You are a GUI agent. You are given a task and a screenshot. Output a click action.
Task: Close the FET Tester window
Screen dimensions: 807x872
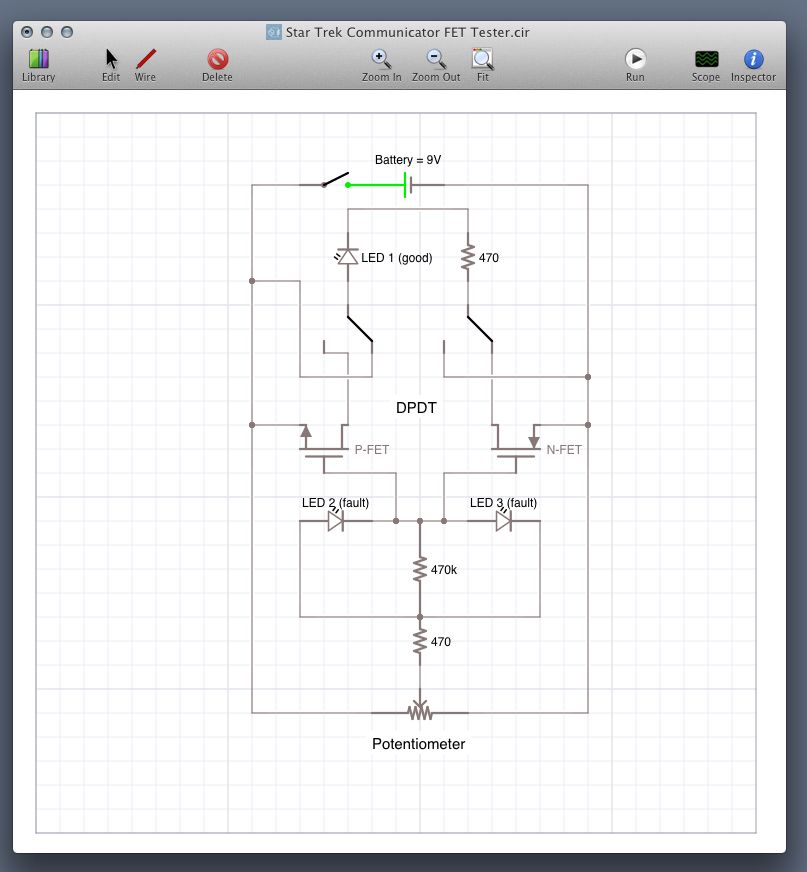click(x=27, y=32)
